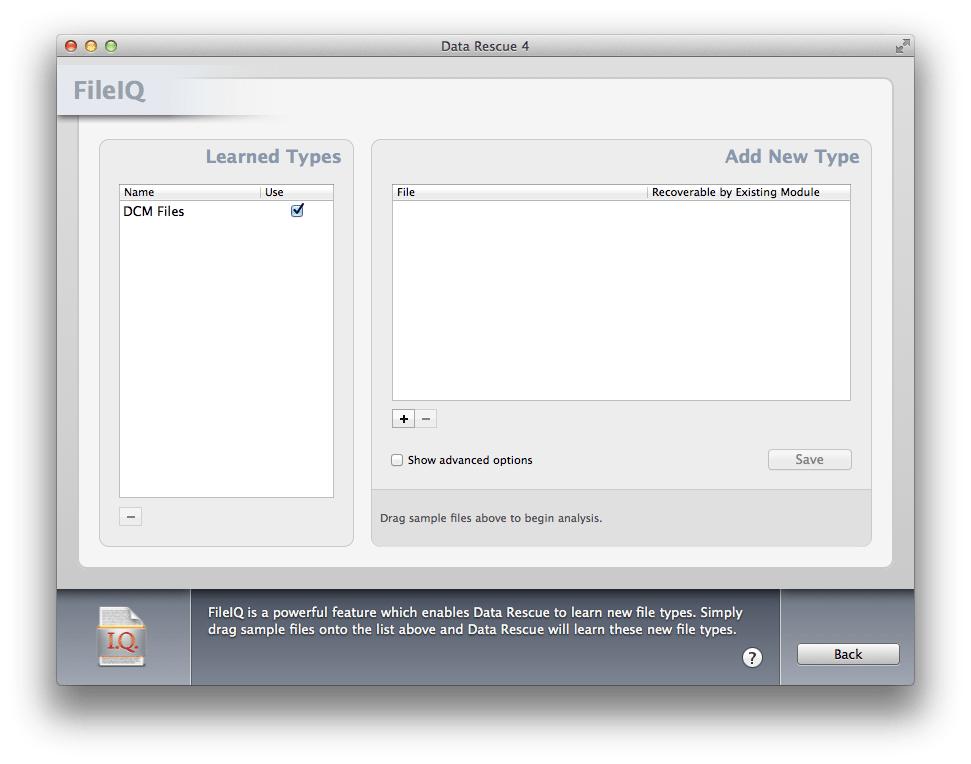Enable Show advanced options
The width and height of the screenshot is (971, 764).
(397, 460)
